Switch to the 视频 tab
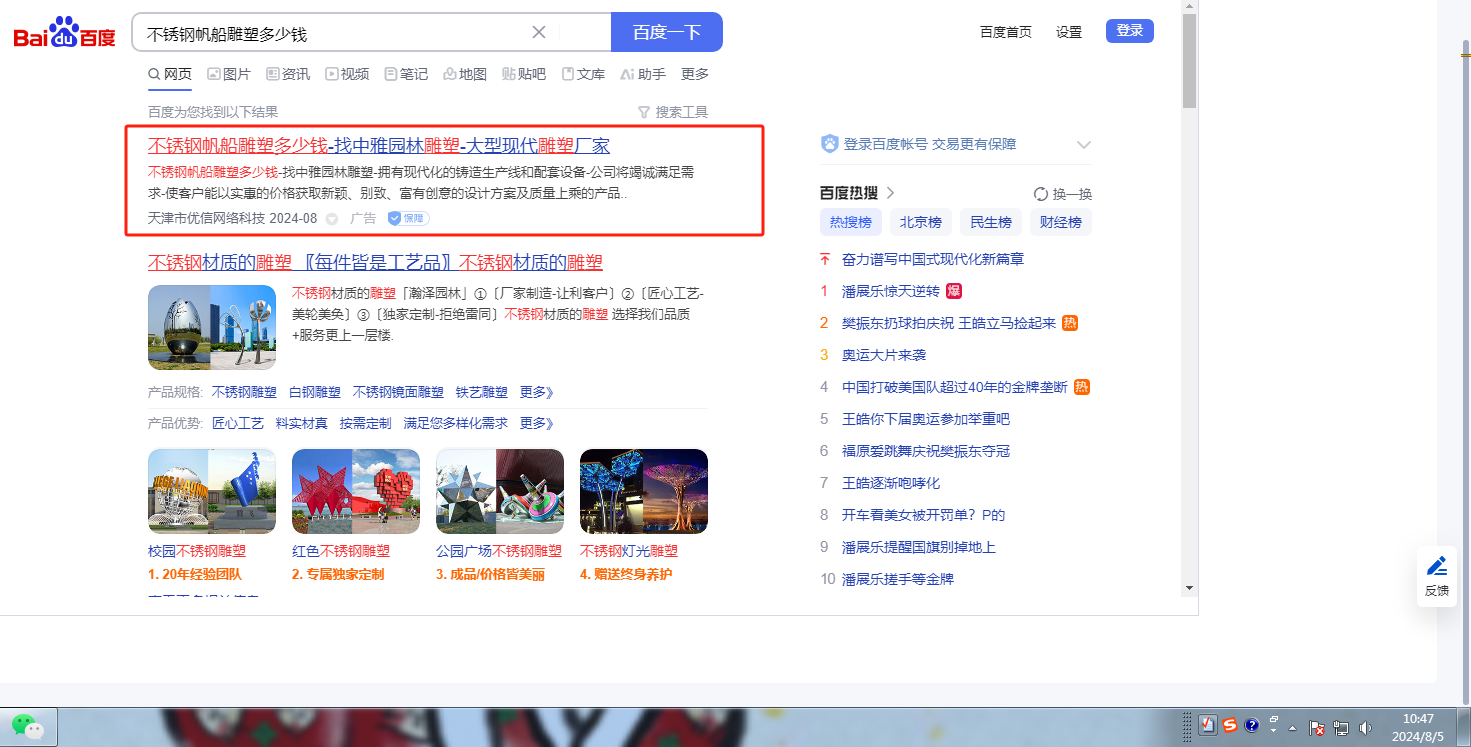The width and height of the screenshot is (1471, 747). (x=347, y=74)
